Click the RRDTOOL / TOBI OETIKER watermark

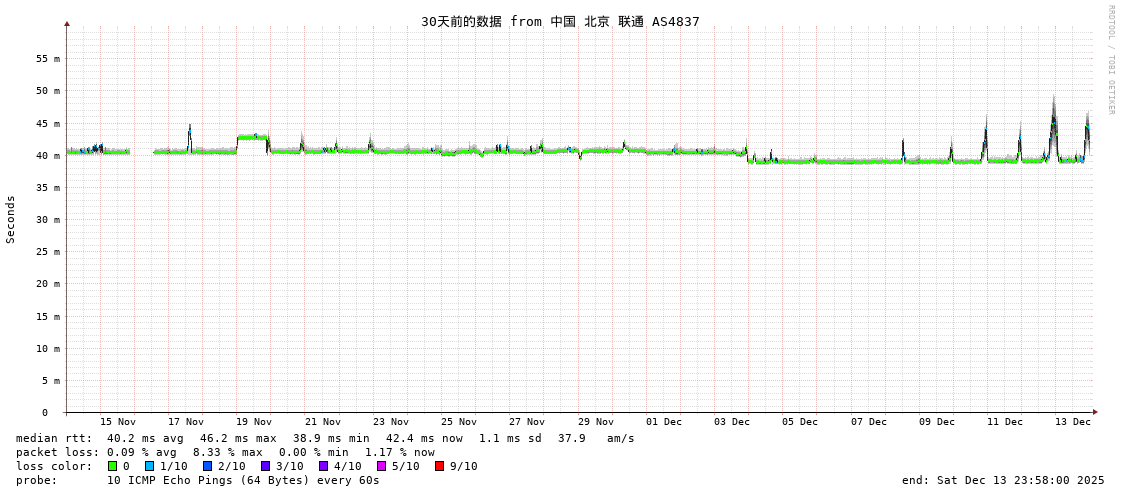tap(1110, 60)
